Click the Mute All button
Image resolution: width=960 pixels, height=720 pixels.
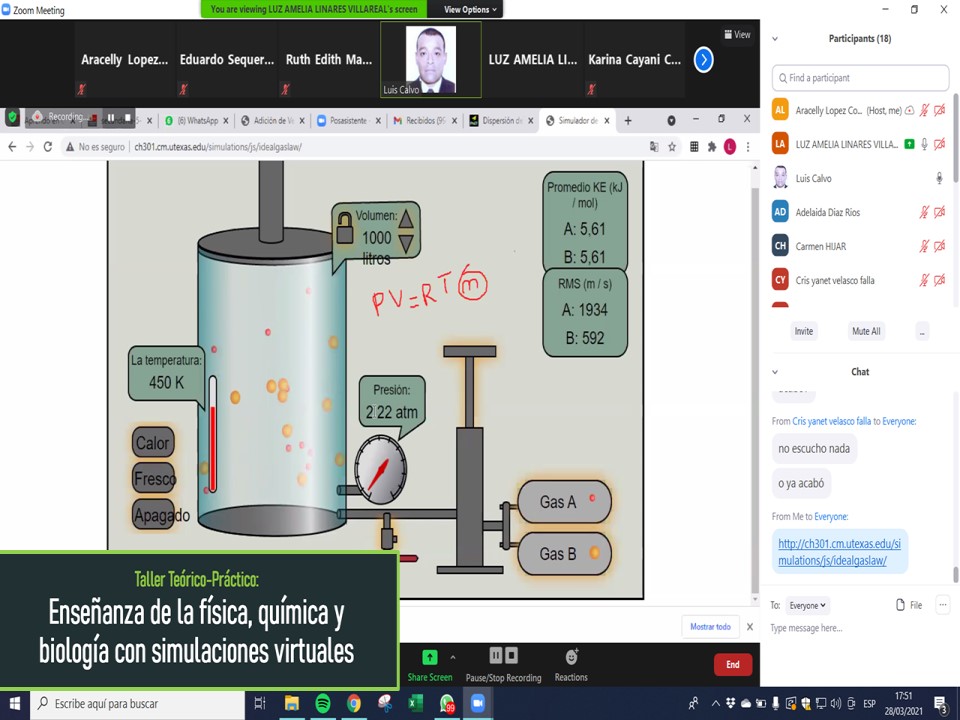point(865,331)
